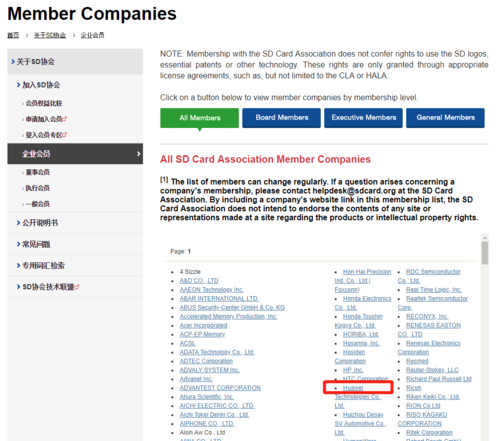Screen dimensions: 500x441
Task: Switch to Executive Members list
Action: [x=363, y=118]
